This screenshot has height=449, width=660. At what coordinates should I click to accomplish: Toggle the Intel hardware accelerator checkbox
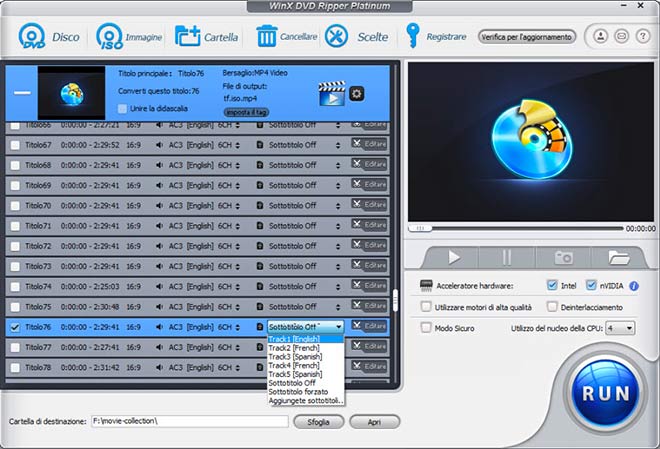click(x=552, y=285)
